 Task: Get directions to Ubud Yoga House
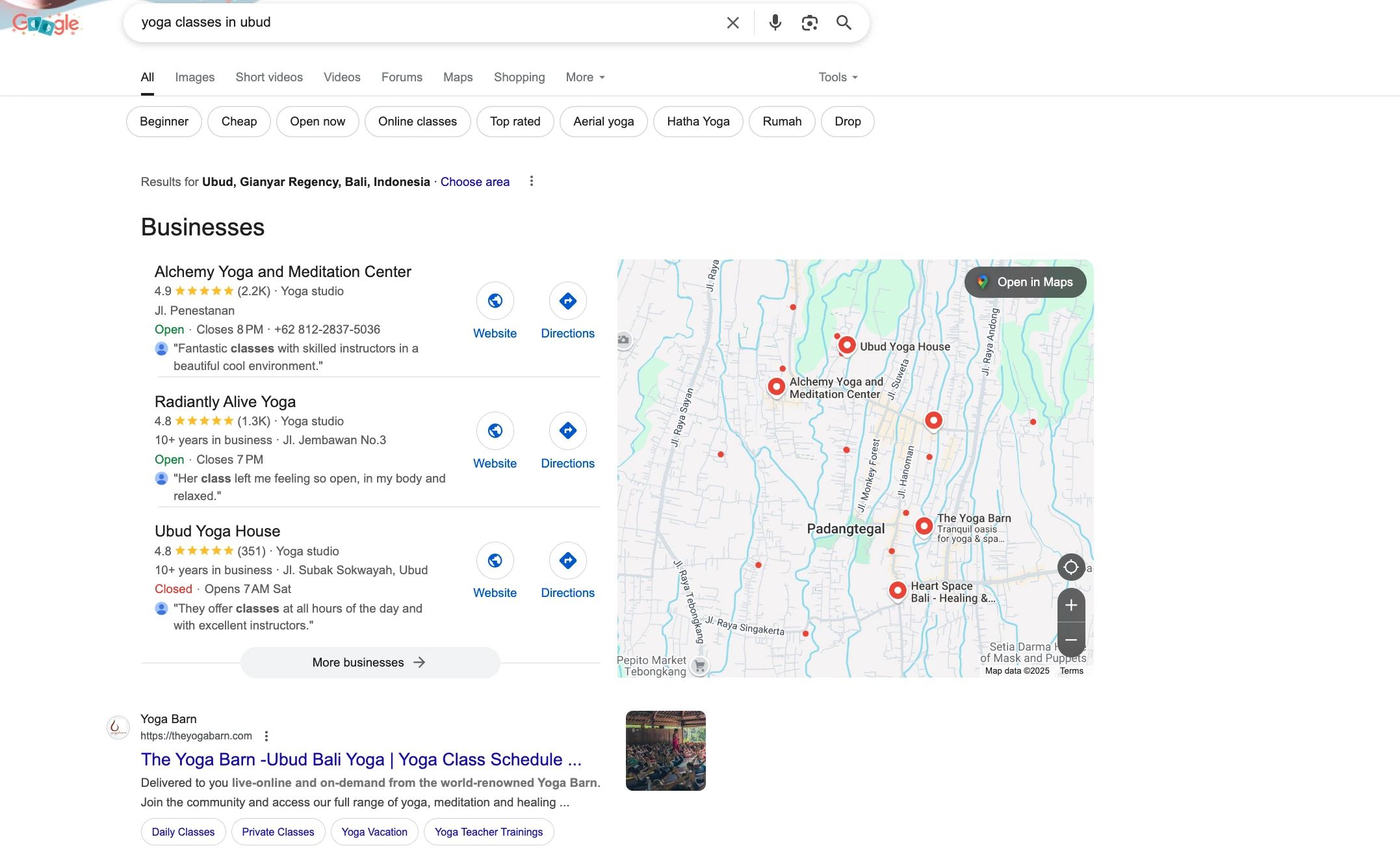click(x=568, y=561)
